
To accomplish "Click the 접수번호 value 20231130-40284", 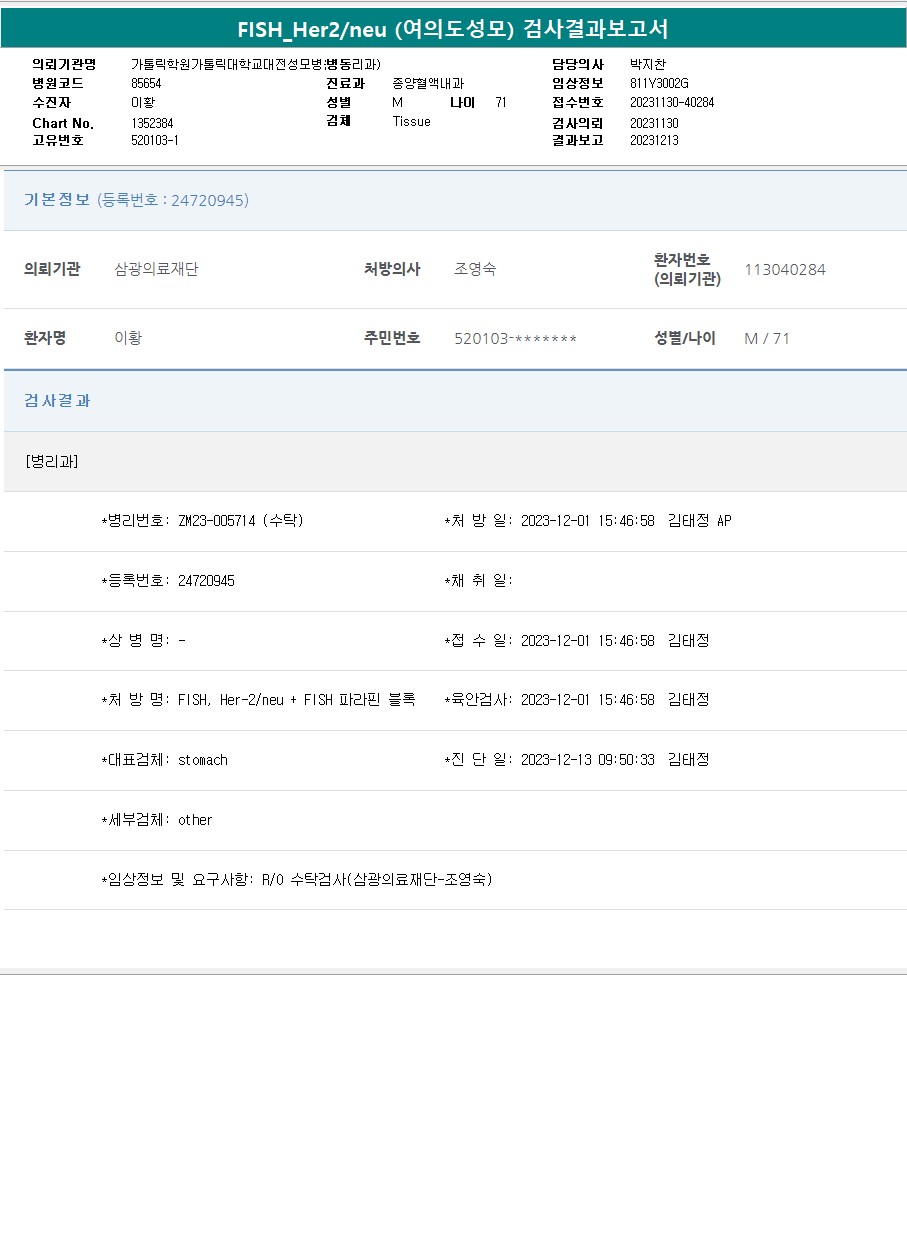I will click(x=672, y=103).
